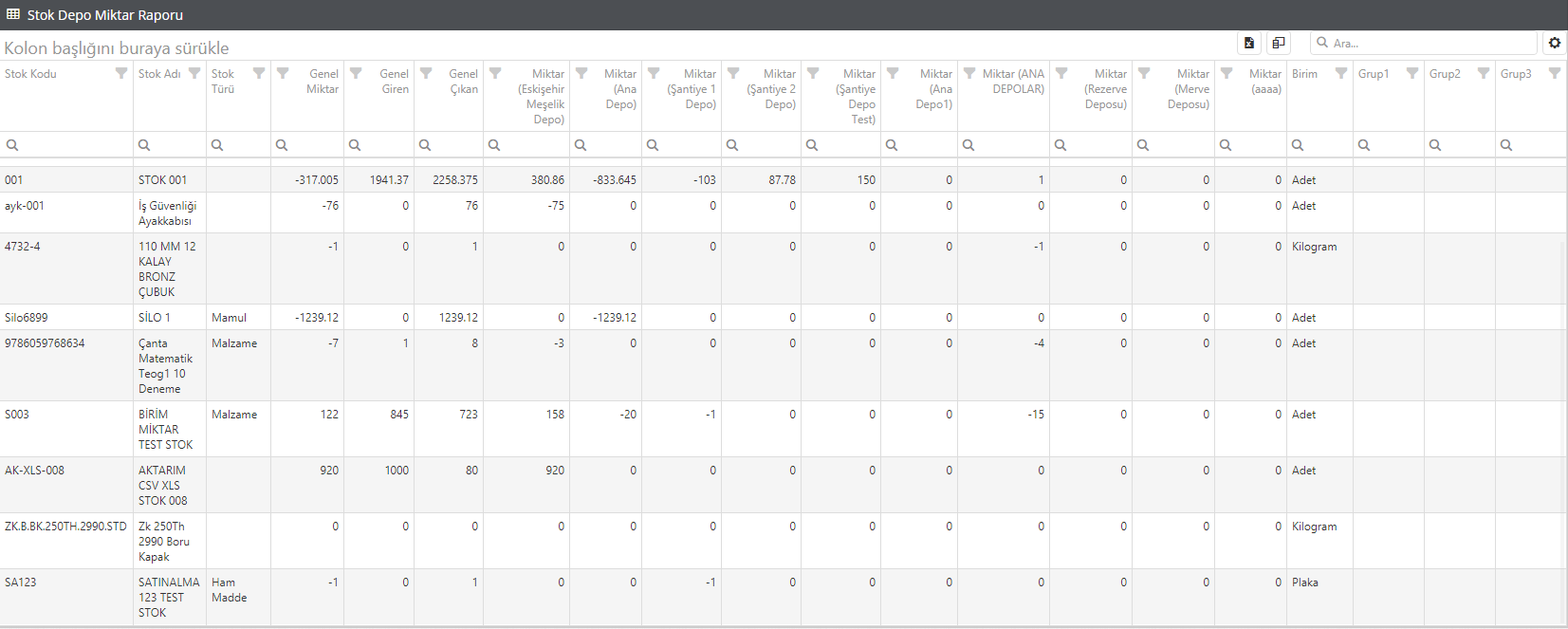This screenshot has width=1568, height=629.
Task: Open the column chooser icon
Action: 1279,43
